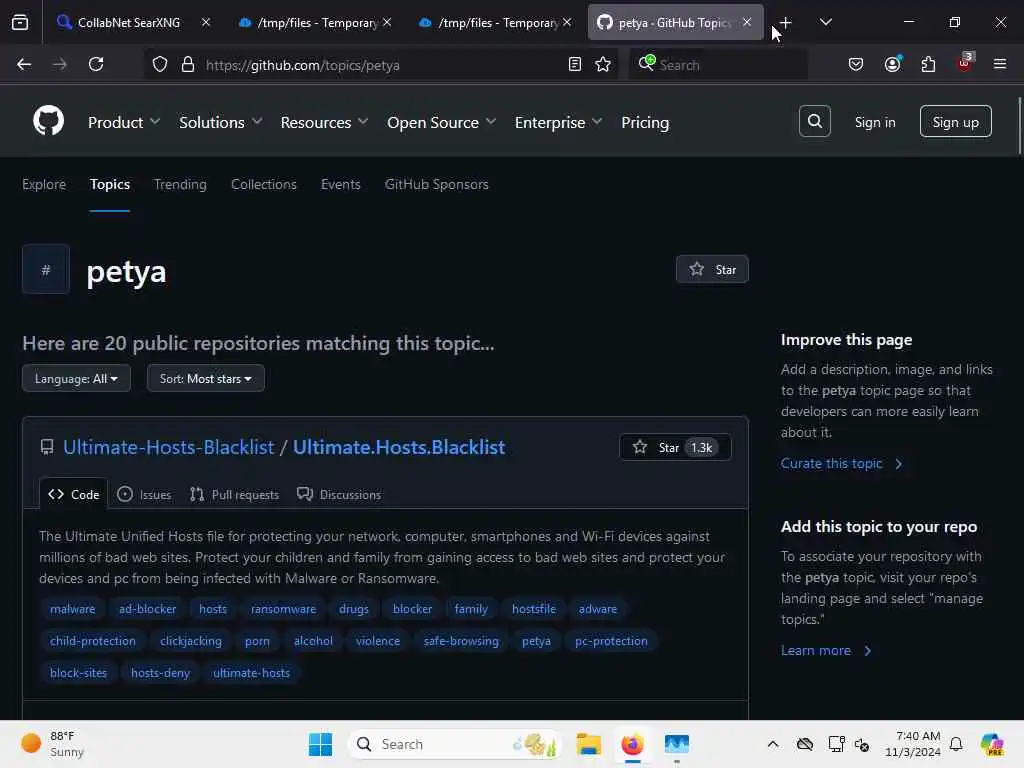
Task: Expand the Resources menu
Action: (x=324, y=122)
